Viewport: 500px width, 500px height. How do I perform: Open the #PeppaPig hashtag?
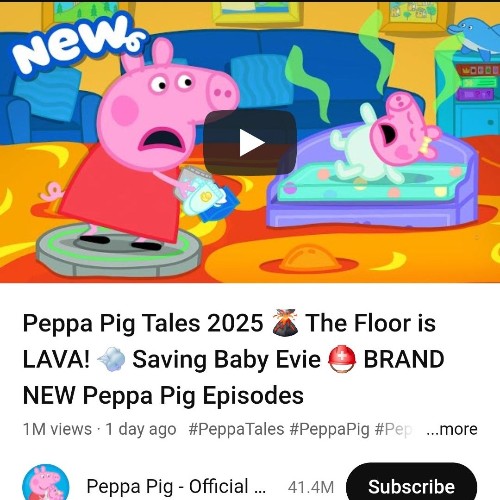click(x=329, y=429)
